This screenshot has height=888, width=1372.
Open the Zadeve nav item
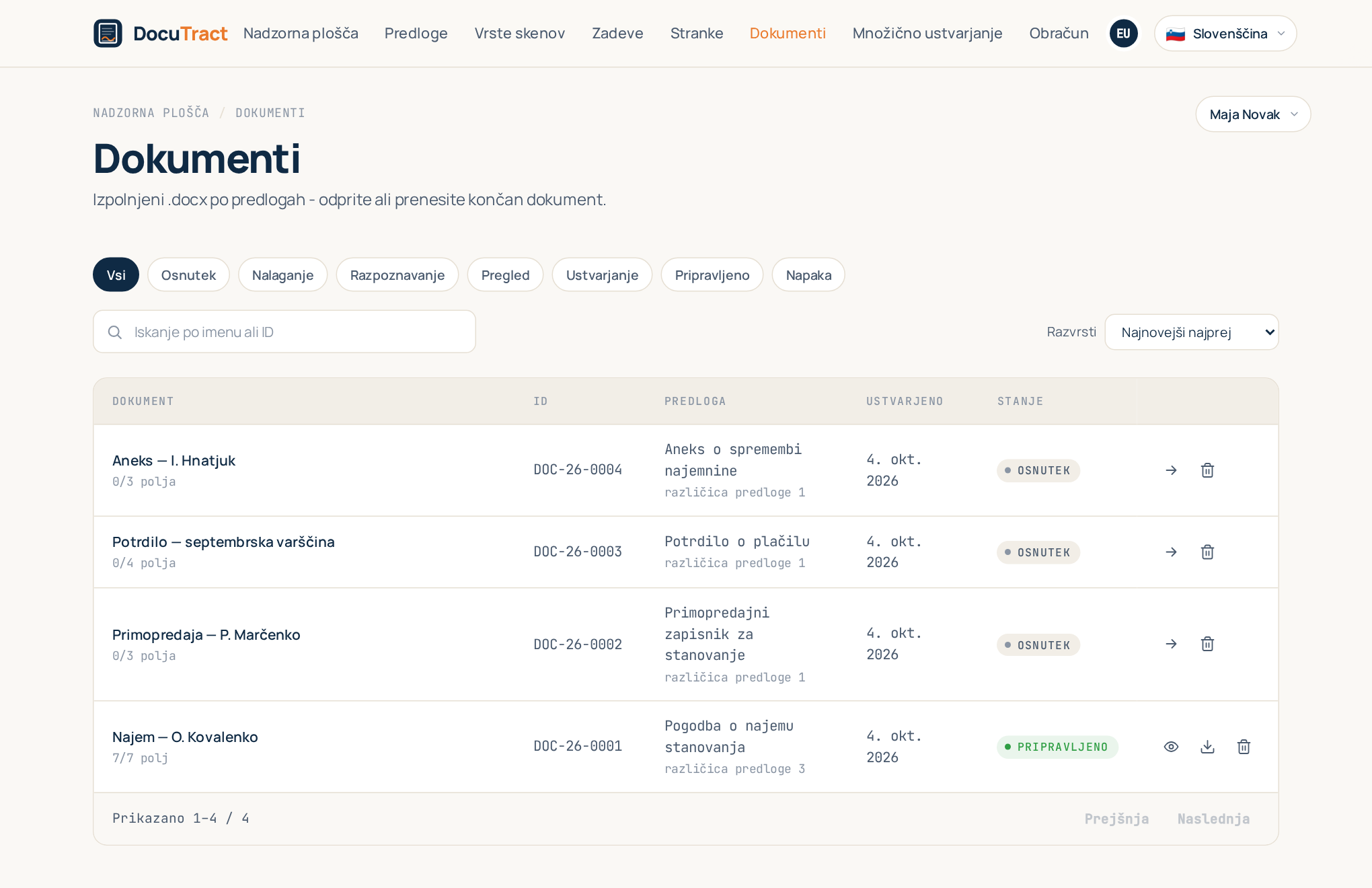(617, 33)
